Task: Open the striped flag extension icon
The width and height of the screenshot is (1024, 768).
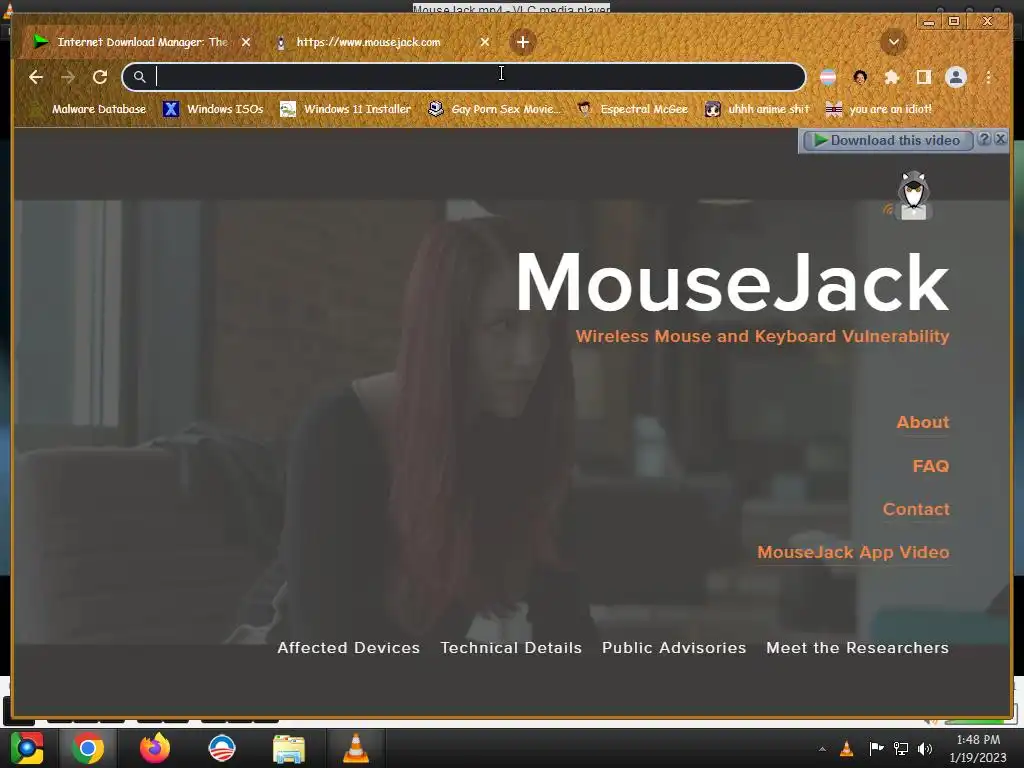Action: point(828,77)
